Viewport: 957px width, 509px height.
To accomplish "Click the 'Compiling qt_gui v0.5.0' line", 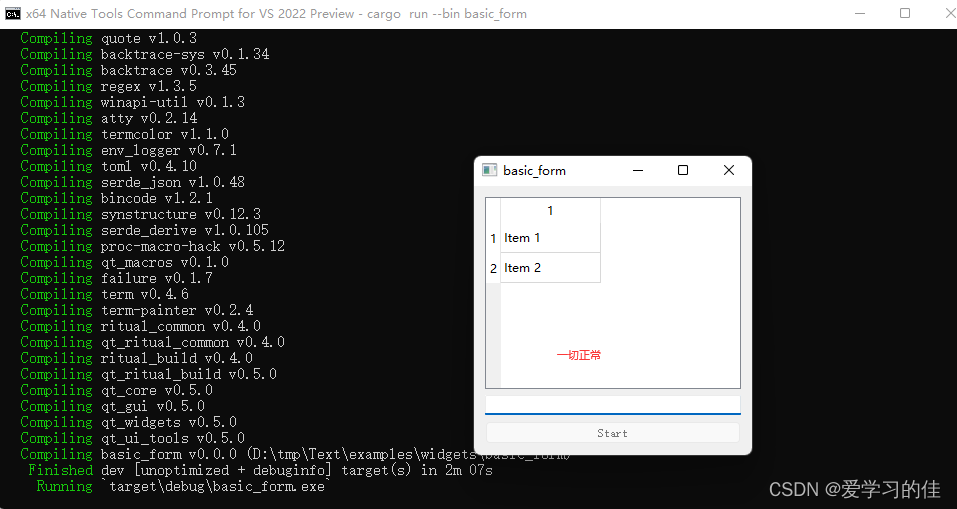I will 112,406.
